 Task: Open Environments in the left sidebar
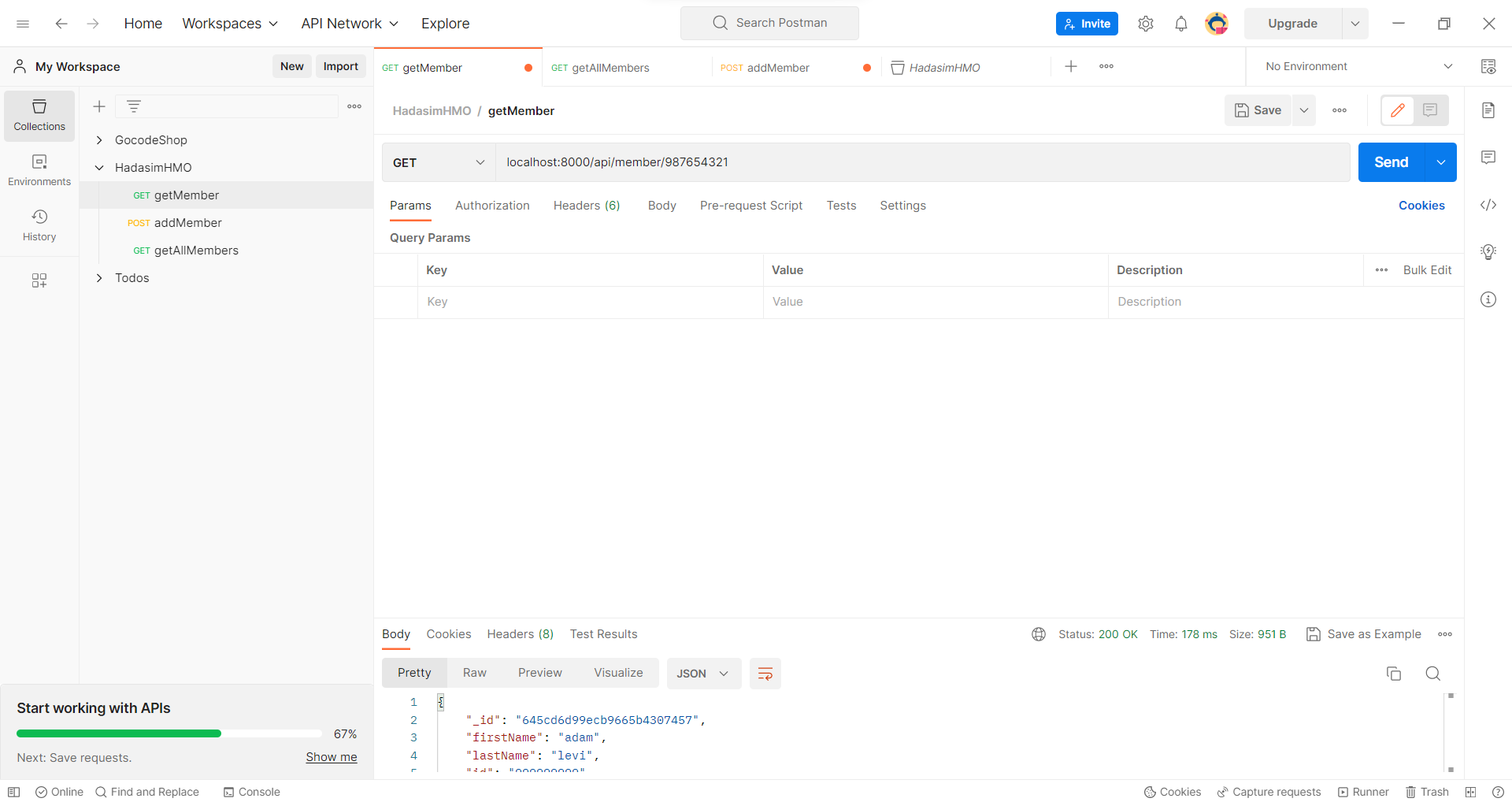39,169
